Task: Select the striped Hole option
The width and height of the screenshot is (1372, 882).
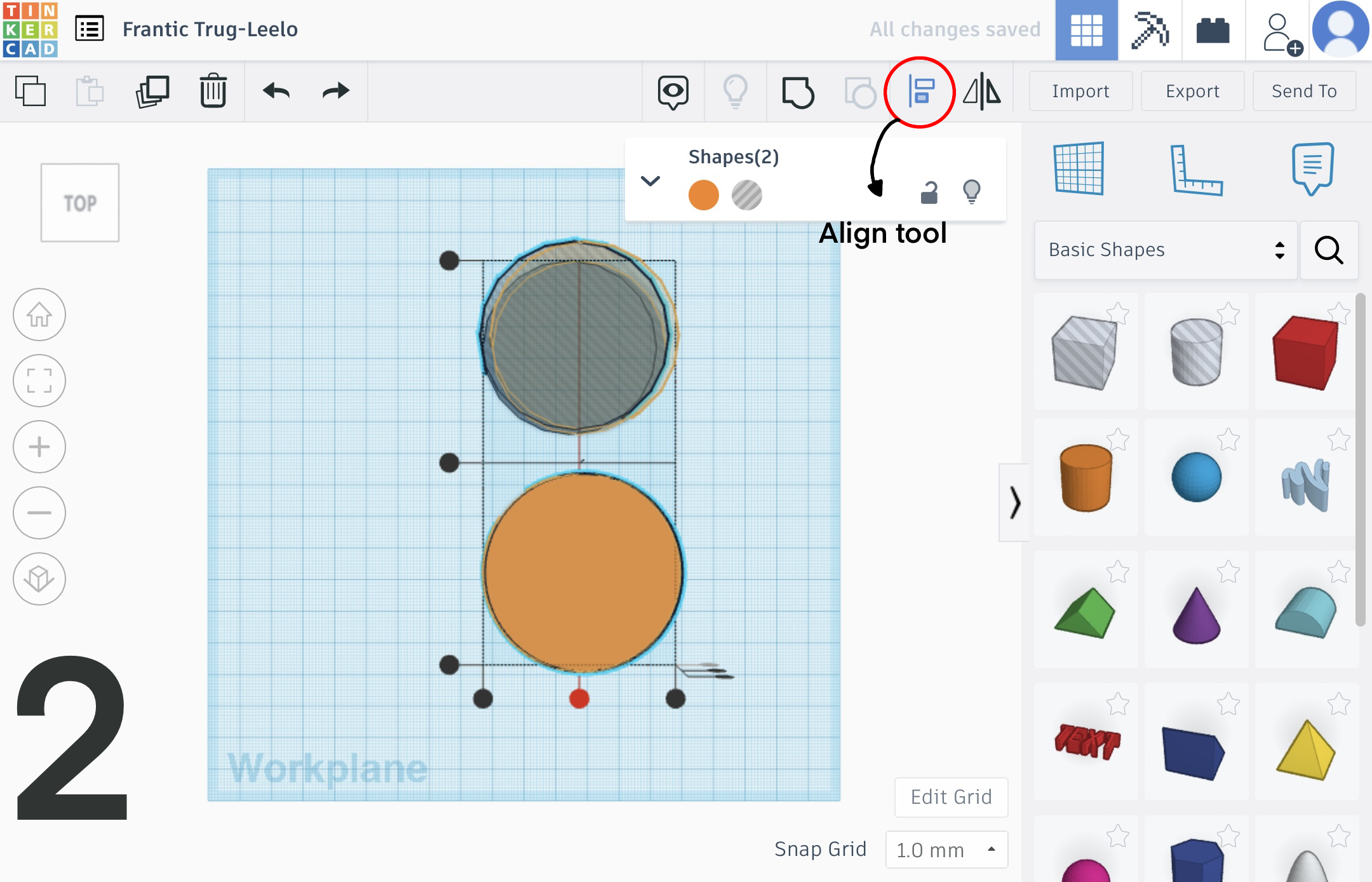Action: tap(746, 195)
